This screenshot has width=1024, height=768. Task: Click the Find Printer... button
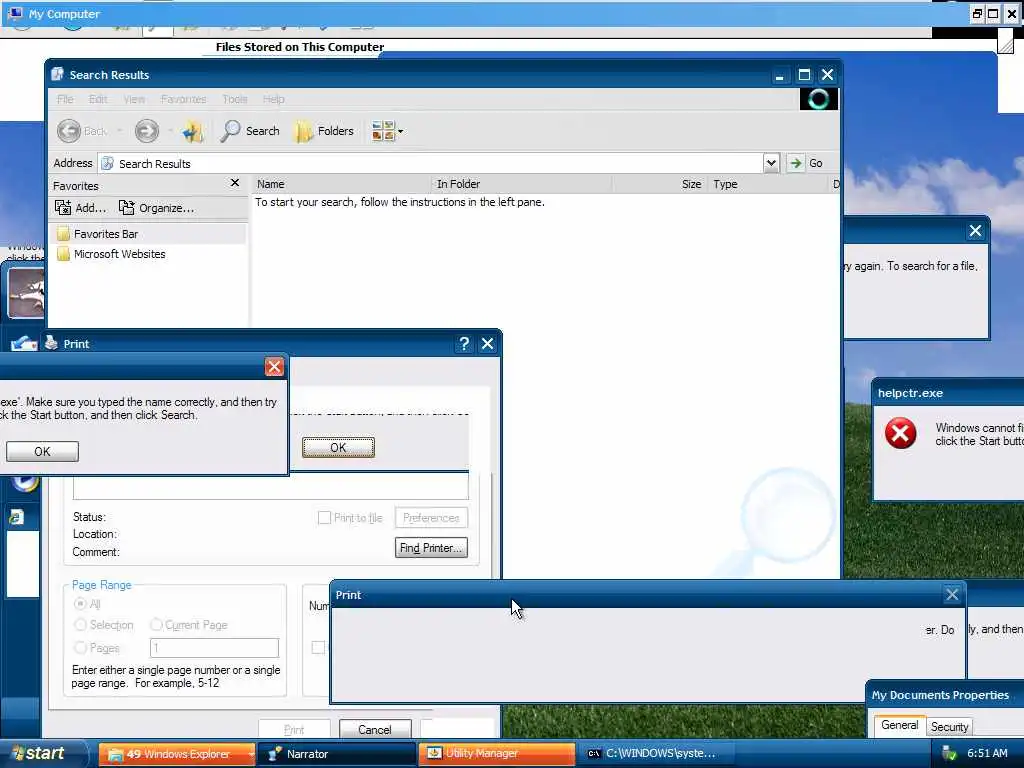click(431, 547)
